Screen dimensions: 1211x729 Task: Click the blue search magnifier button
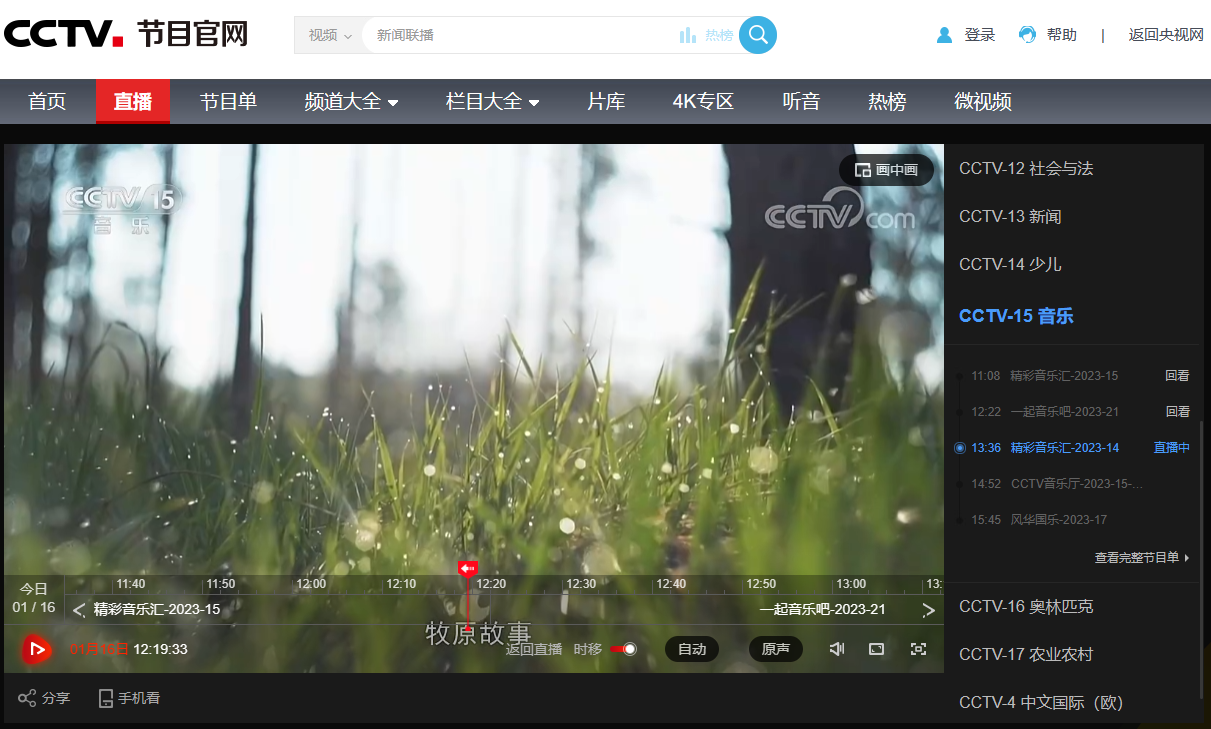pos(758,35)
